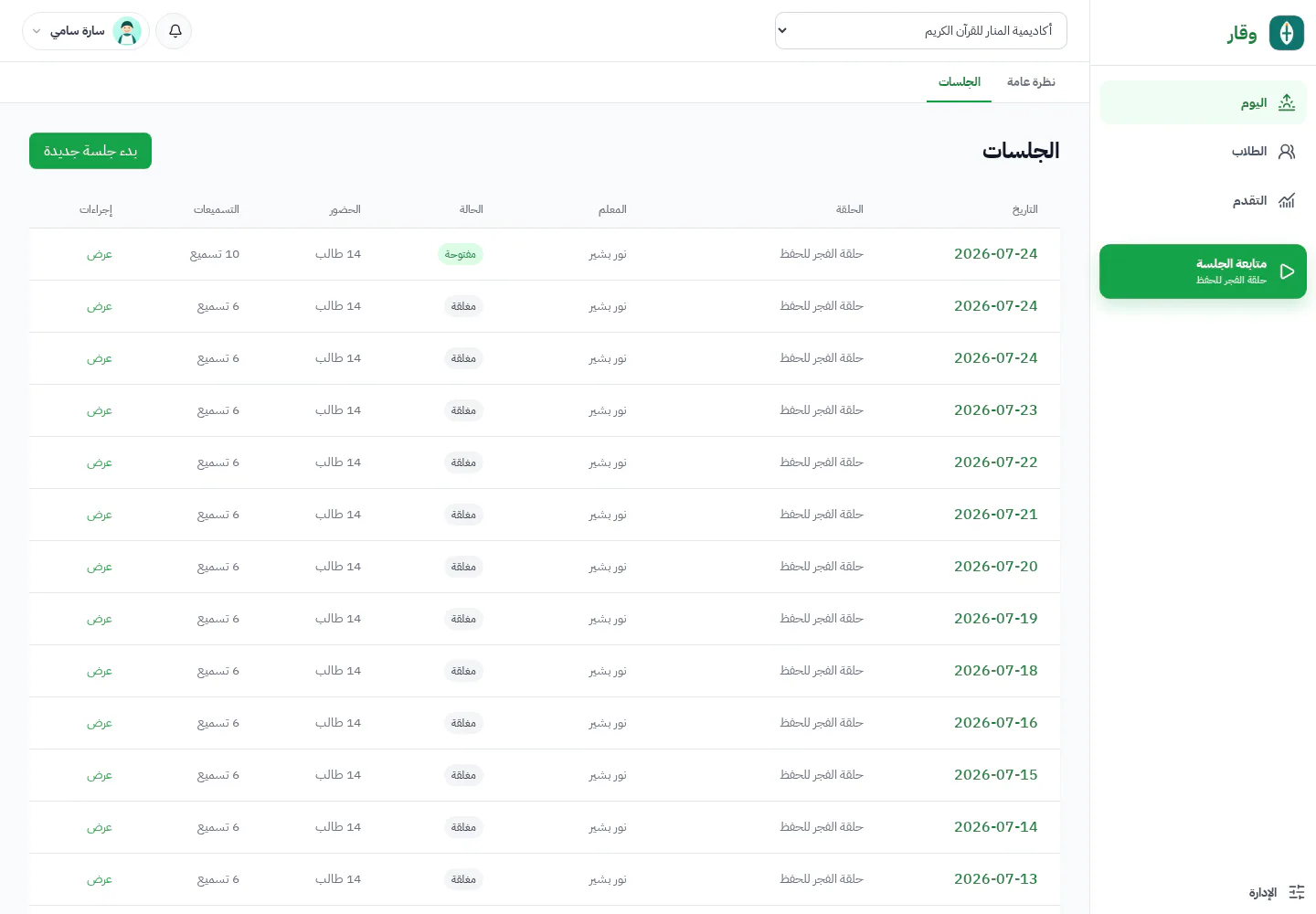Viewport: 1316px width, 914px height.
Task: Click the date 2026-07-18
Action: (x=996, y=671)
